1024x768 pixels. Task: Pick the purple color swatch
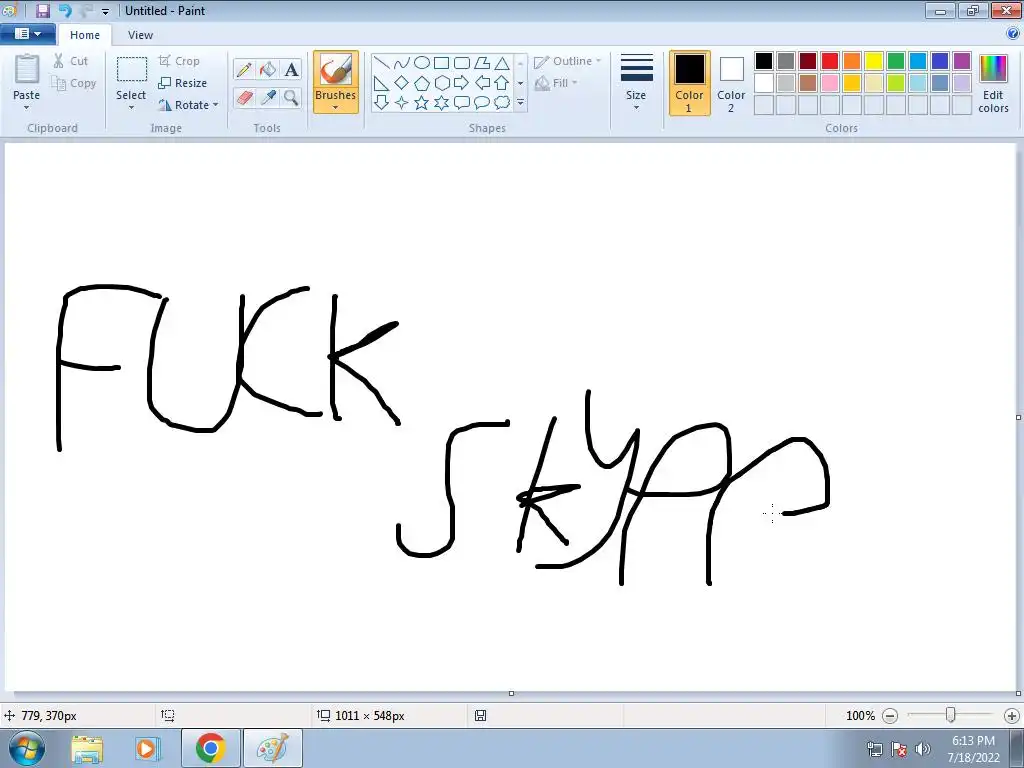click(962, 61)
